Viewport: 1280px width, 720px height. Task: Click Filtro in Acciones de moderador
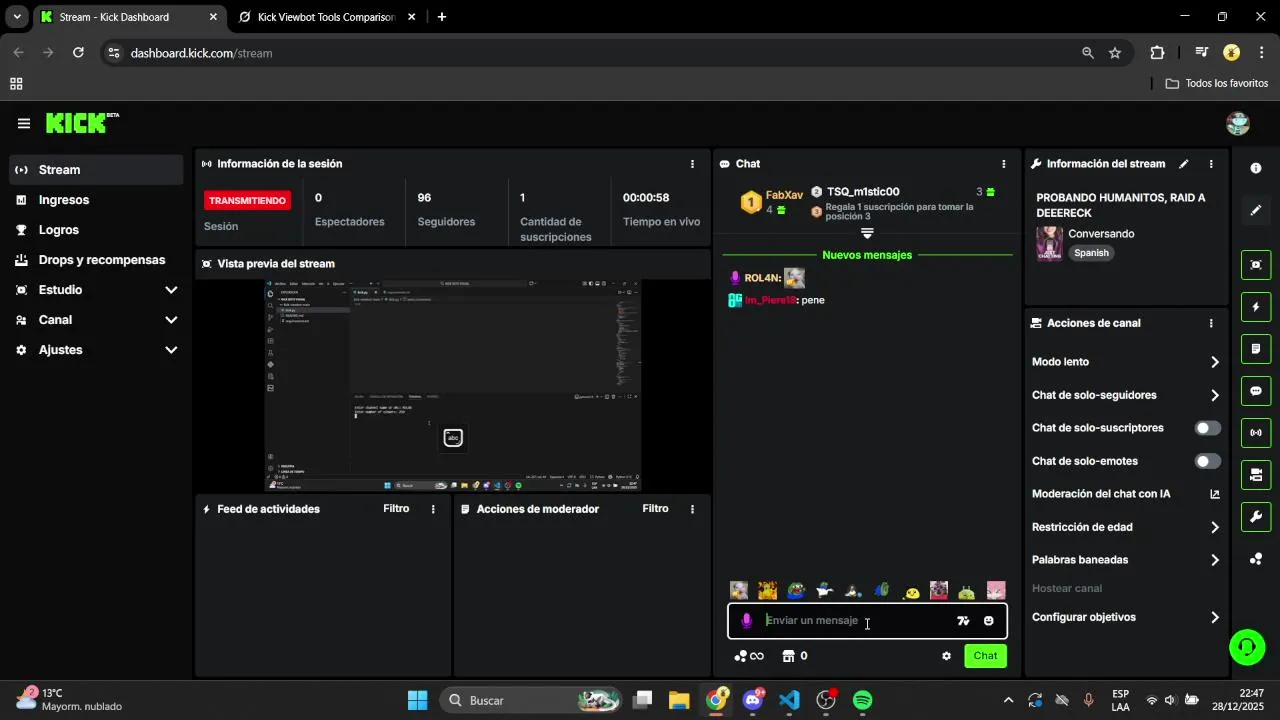tap(655, 509)
